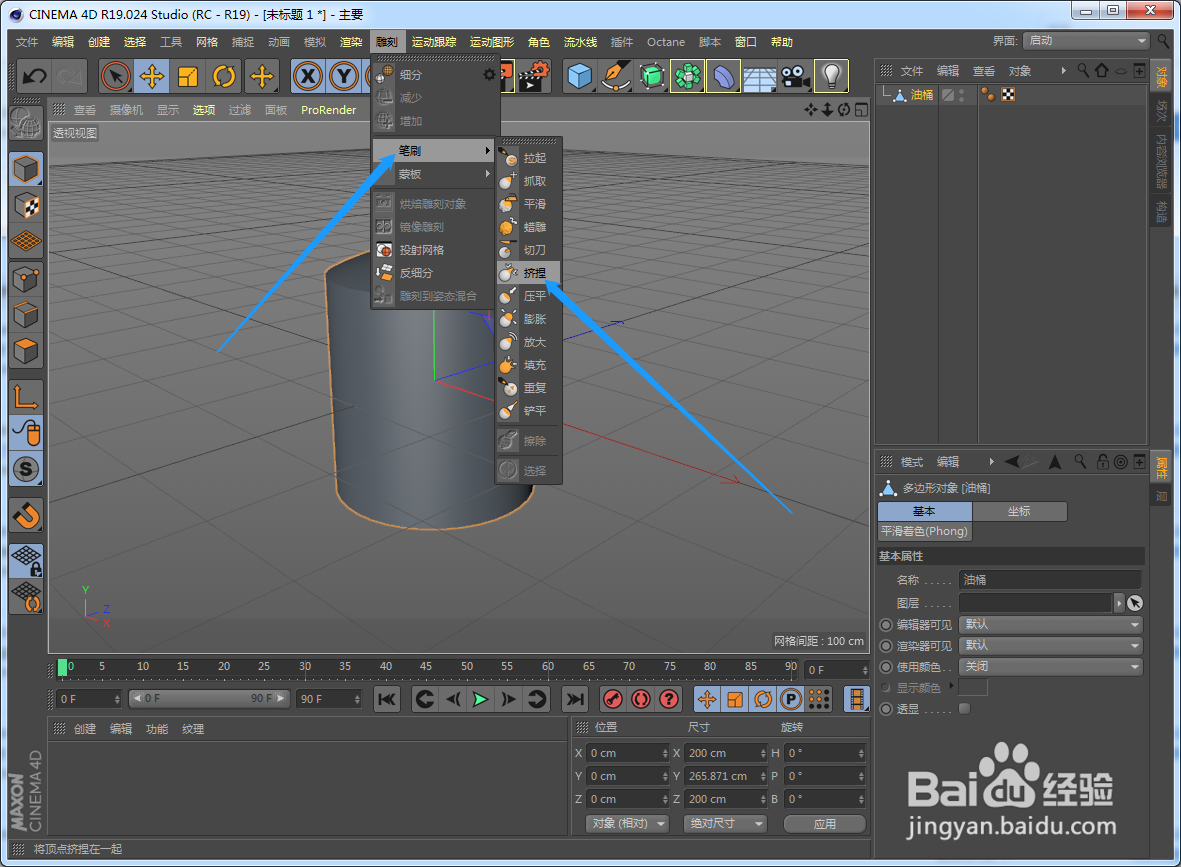Open the 使用颜色 dropdown
Screen dimensions: 1181x867
pyautogui.click(x=1051, y=667)
